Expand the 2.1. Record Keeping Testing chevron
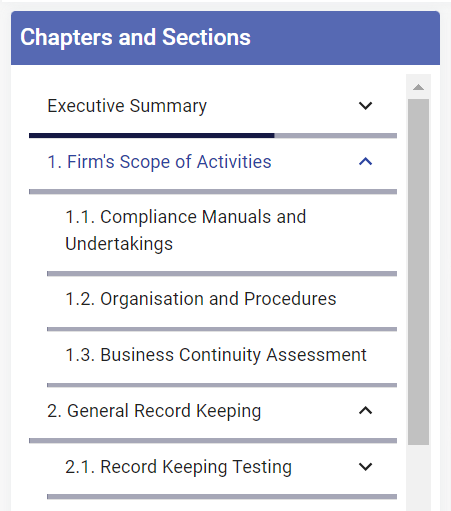Viewport: 451px width, 511px height. 365,466
